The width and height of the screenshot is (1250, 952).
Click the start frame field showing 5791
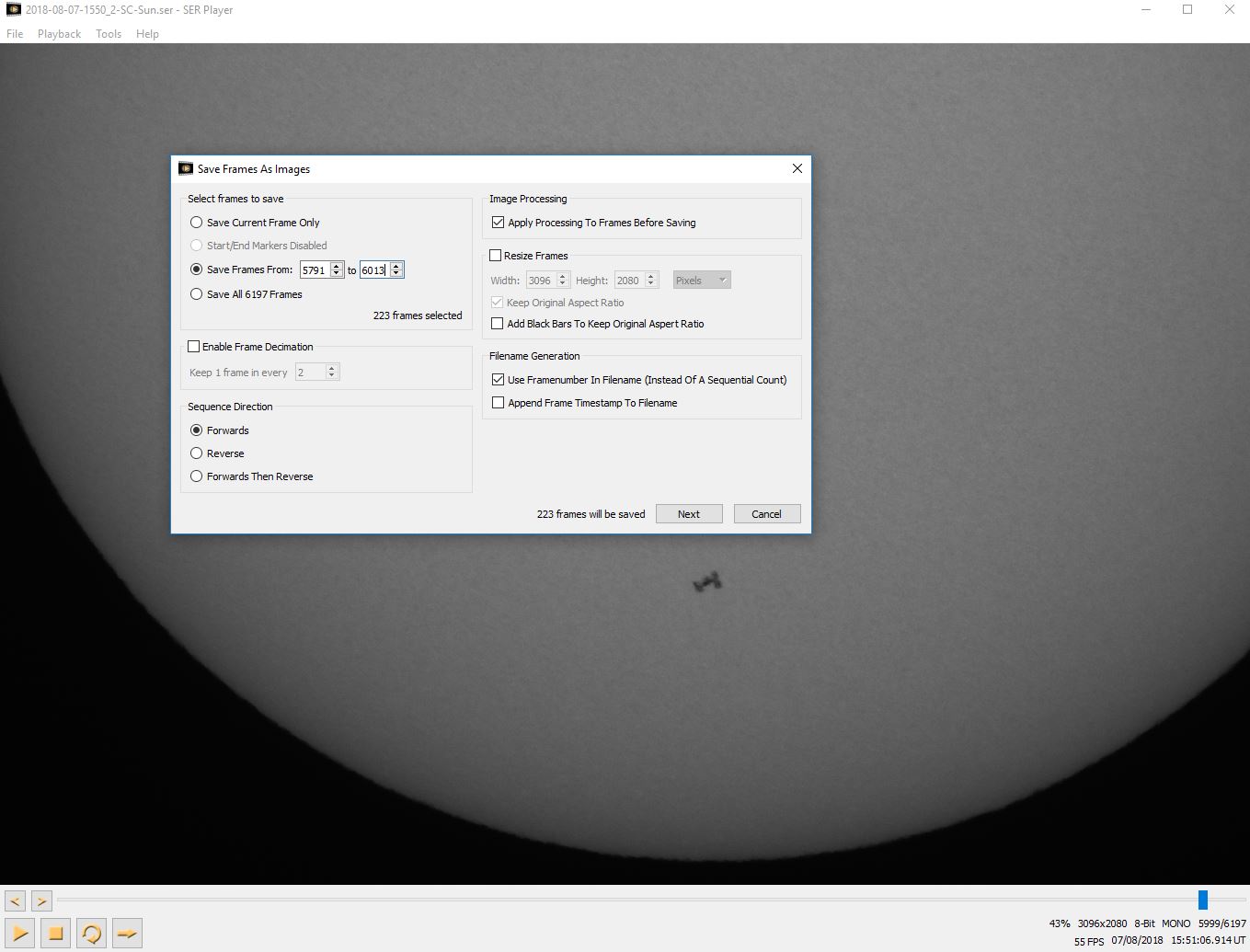point(315,270)
